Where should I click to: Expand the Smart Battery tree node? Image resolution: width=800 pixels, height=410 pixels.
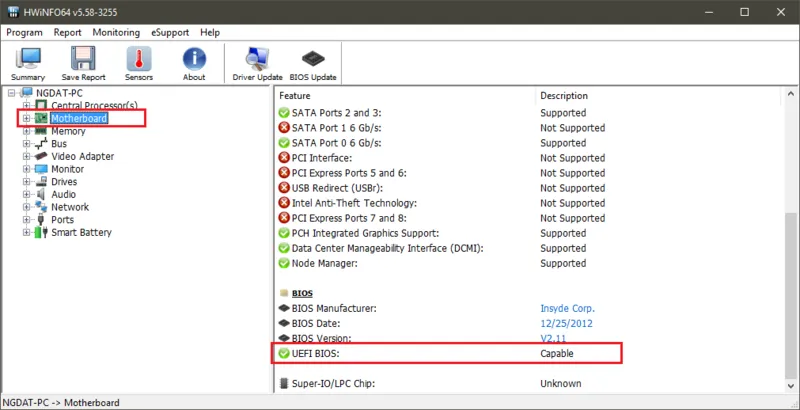pyautogui.click(x=26, y=233)
